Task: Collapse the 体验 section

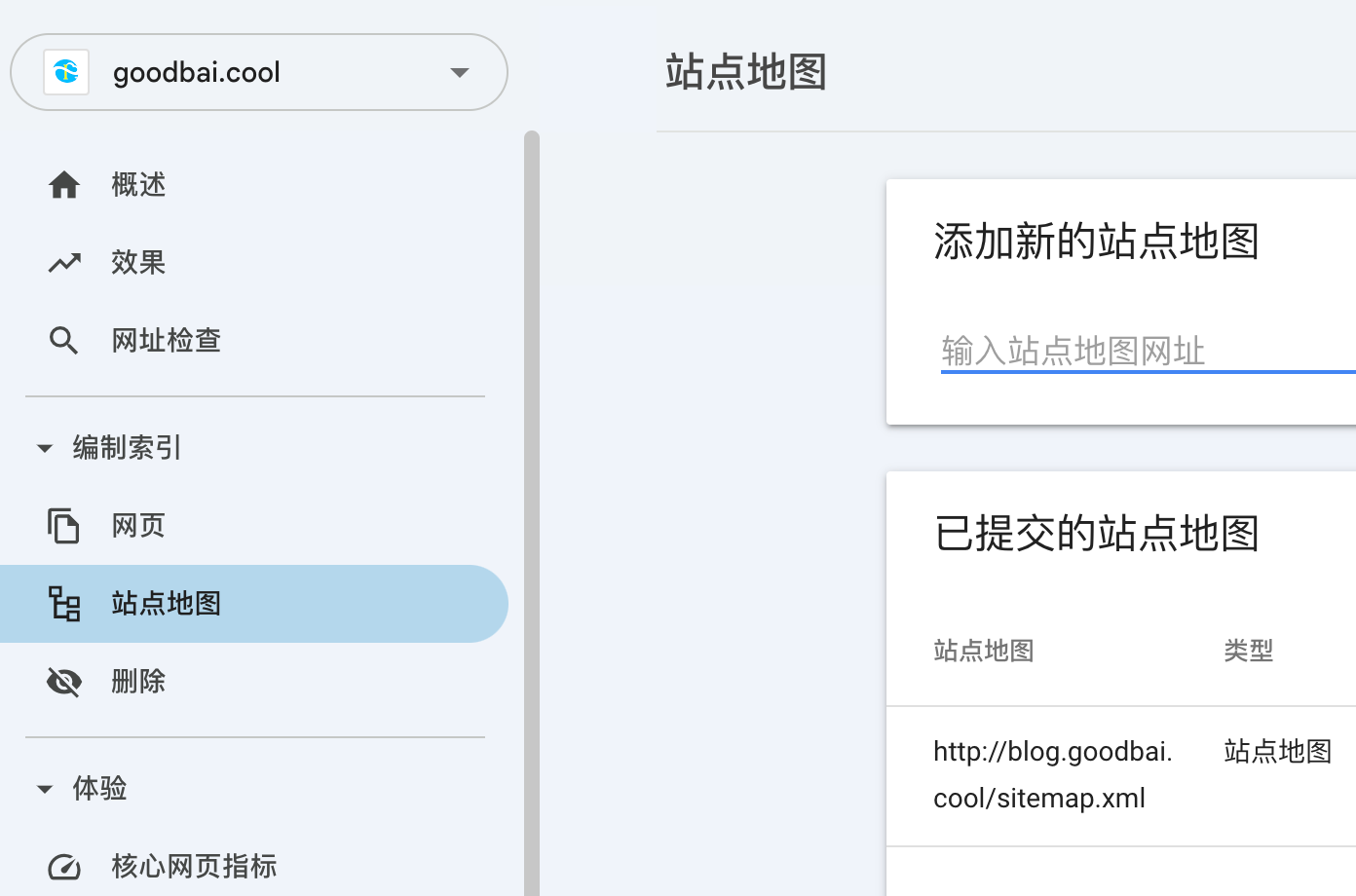Action: point(45,789)
